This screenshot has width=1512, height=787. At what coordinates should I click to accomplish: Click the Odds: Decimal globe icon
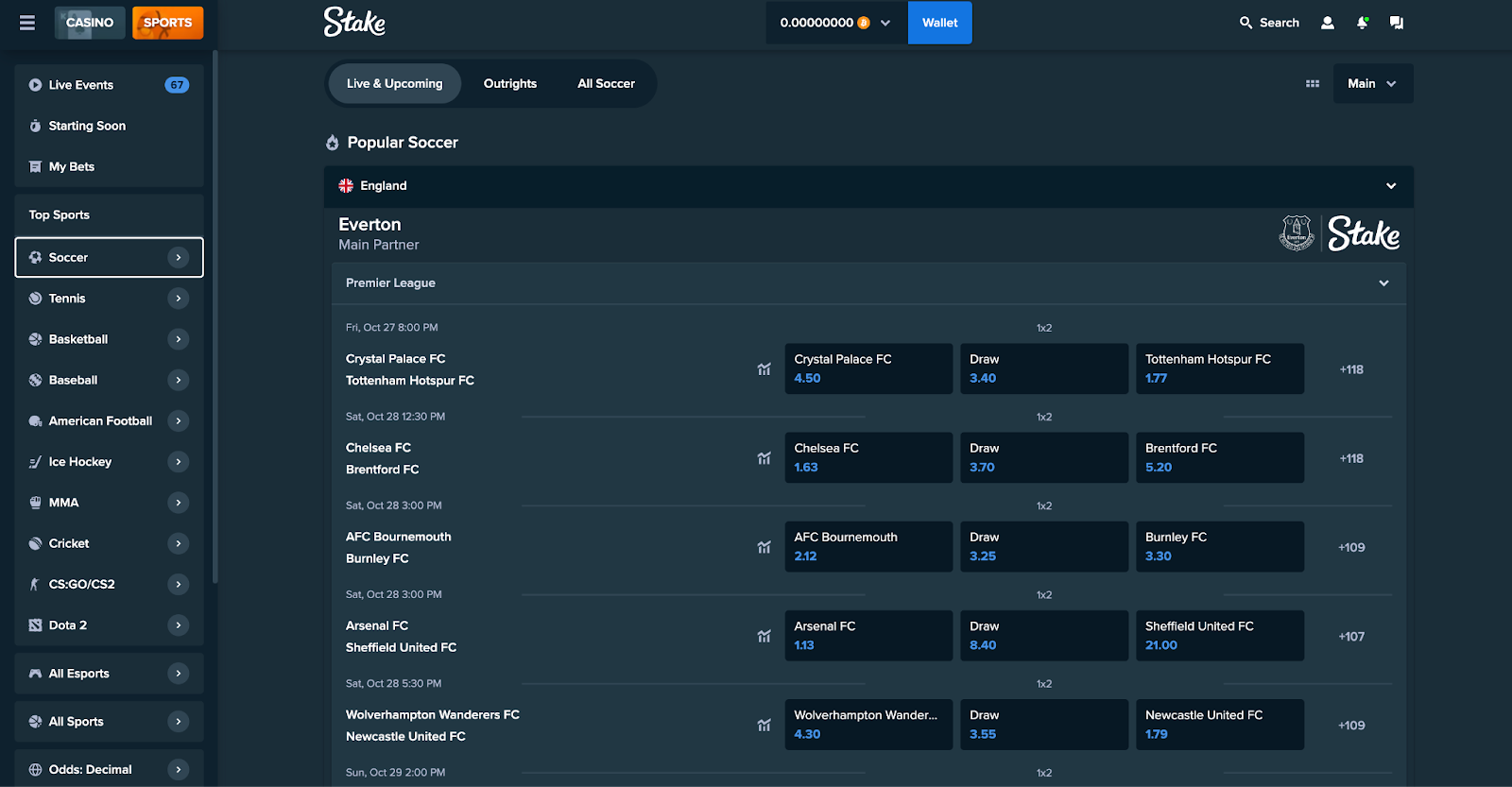pyautogui.click(x=35, y=770)
